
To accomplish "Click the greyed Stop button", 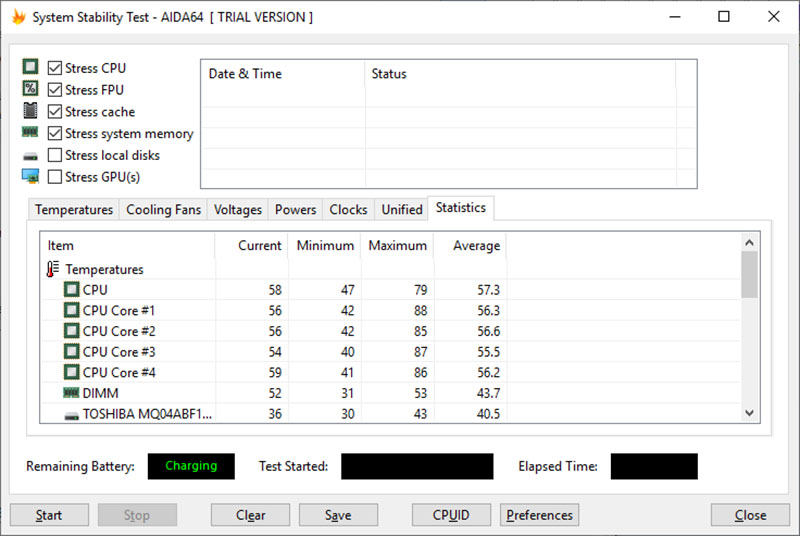I will pos(137,515).
